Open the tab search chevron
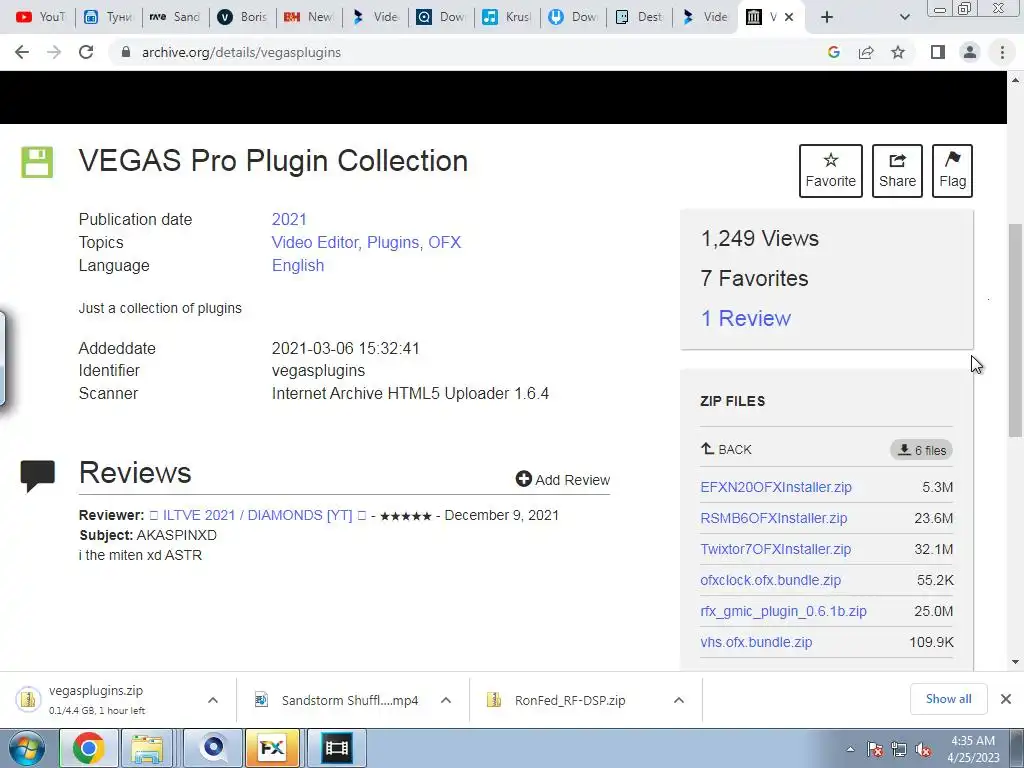Image resolution: width=1024 pixels, height=768 pixels. [904, 17]
